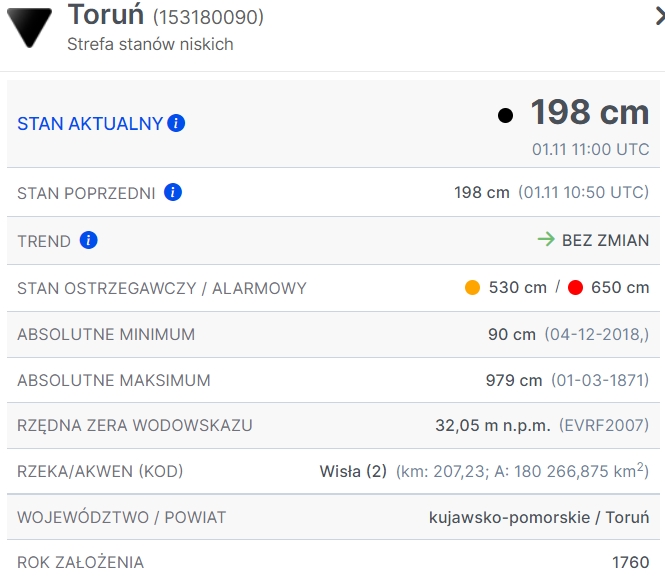Click kujawsko-pomorskie / Toruń region value

pyautogui.click(x=539, y=517)
